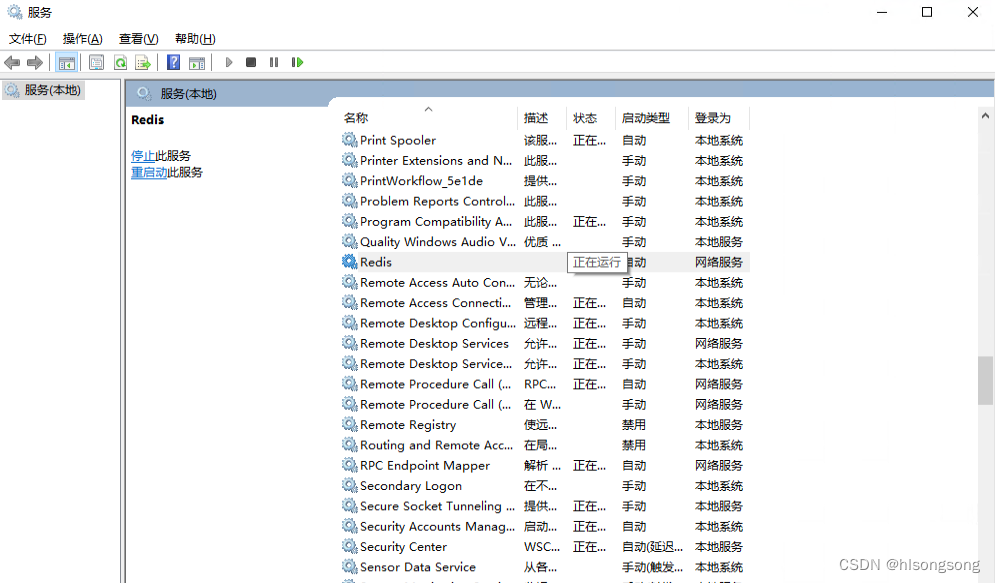The height and width of the screenshot is (583, 995).
Task: Click the Security Center gear icon
Action: coord(350,546)
